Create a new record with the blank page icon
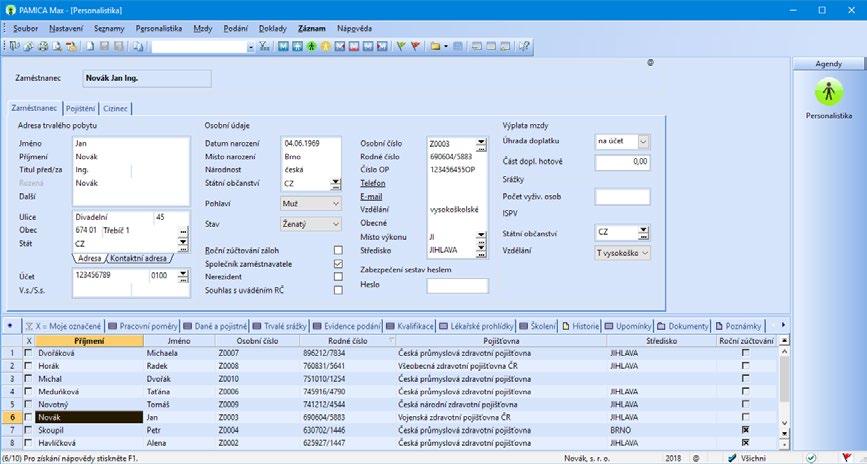The width and height of the screenshot is (867, 464). coord(90,46)
